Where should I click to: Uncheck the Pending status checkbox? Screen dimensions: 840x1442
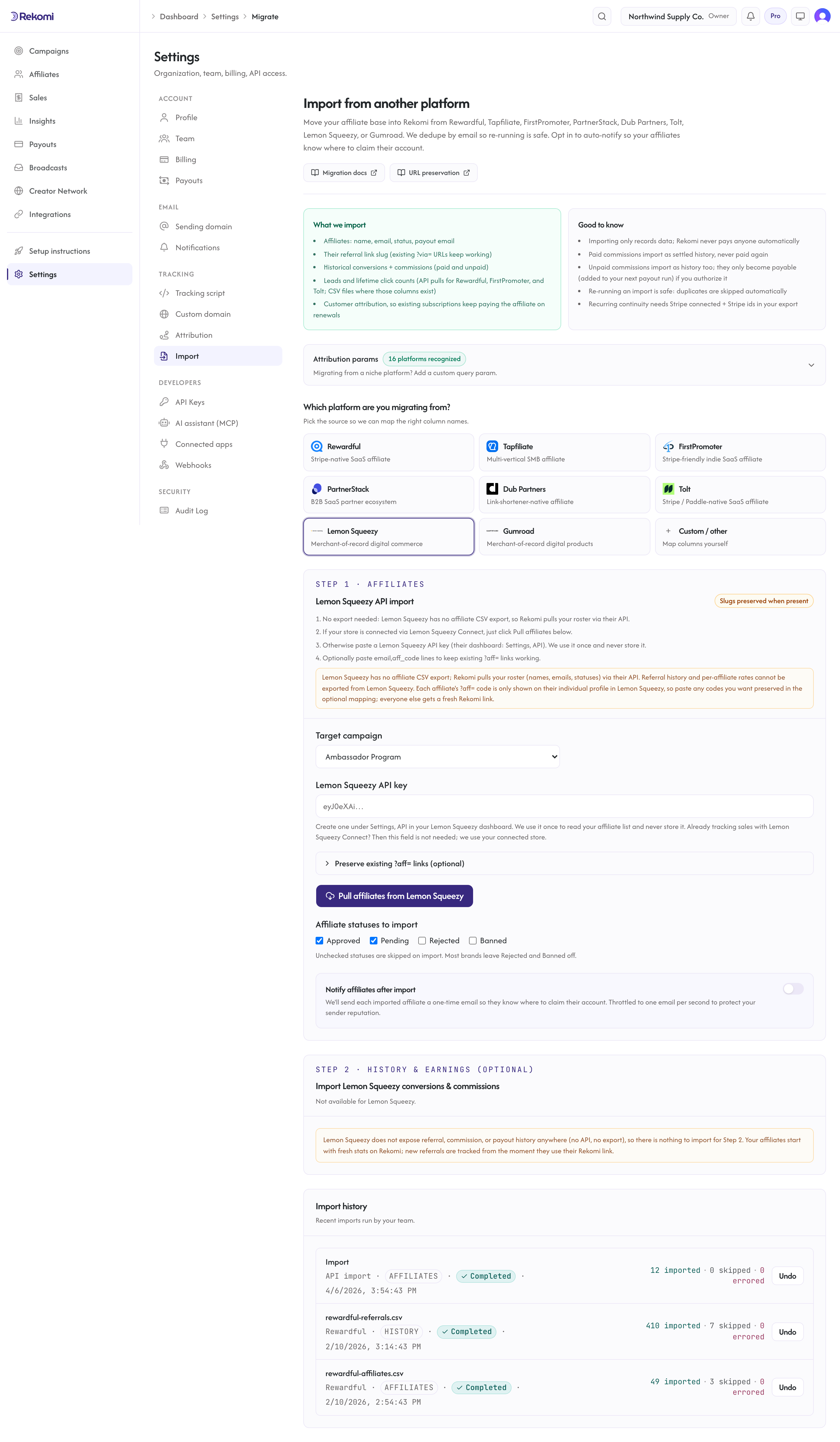pyautogui.click(x=374, y=941)
